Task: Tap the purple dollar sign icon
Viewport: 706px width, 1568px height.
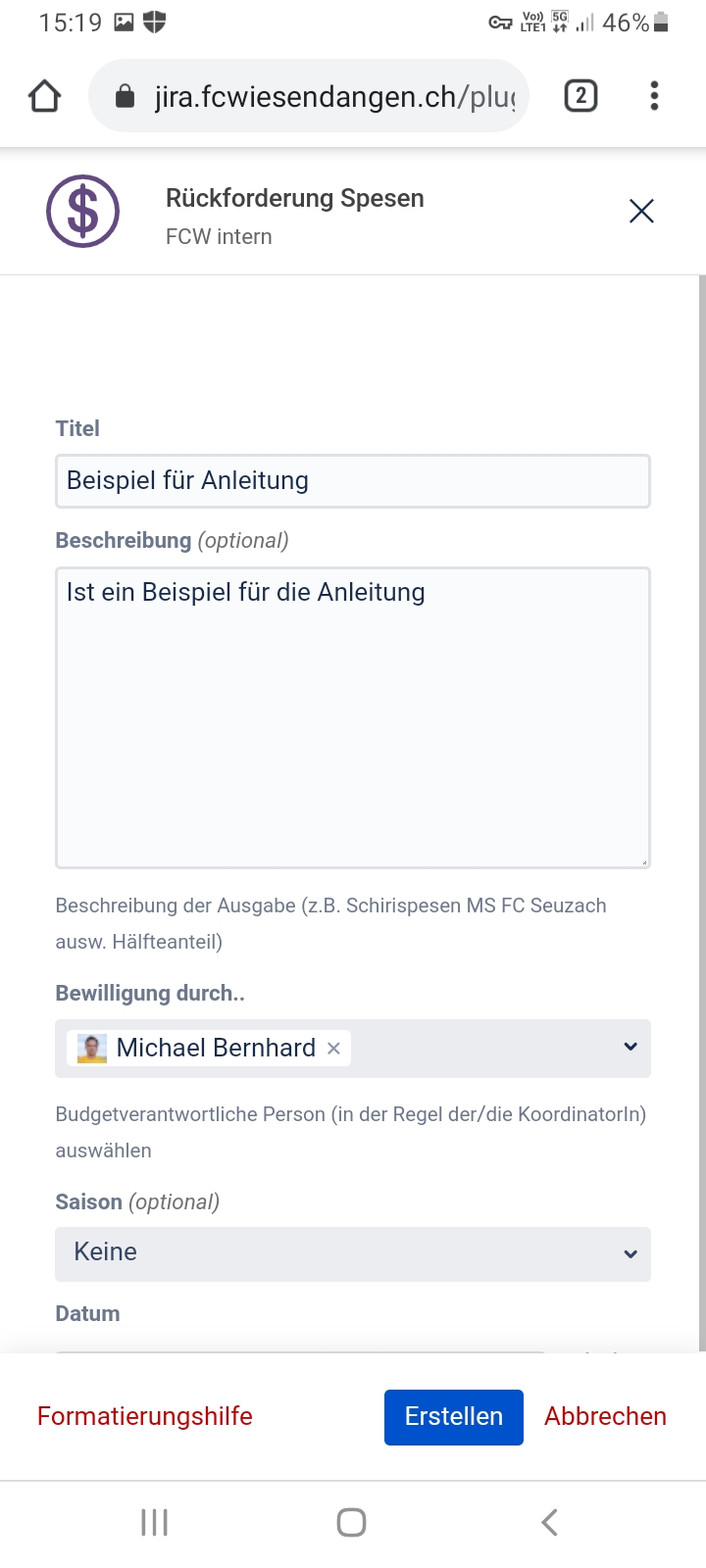Action: (83, 212)
